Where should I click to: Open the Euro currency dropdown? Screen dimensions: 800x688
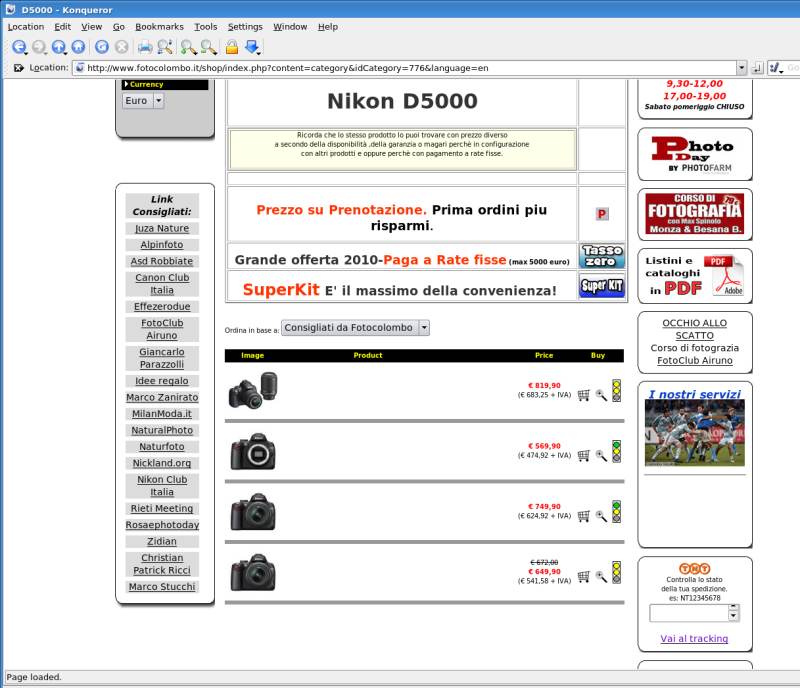(x=159, y=101)
